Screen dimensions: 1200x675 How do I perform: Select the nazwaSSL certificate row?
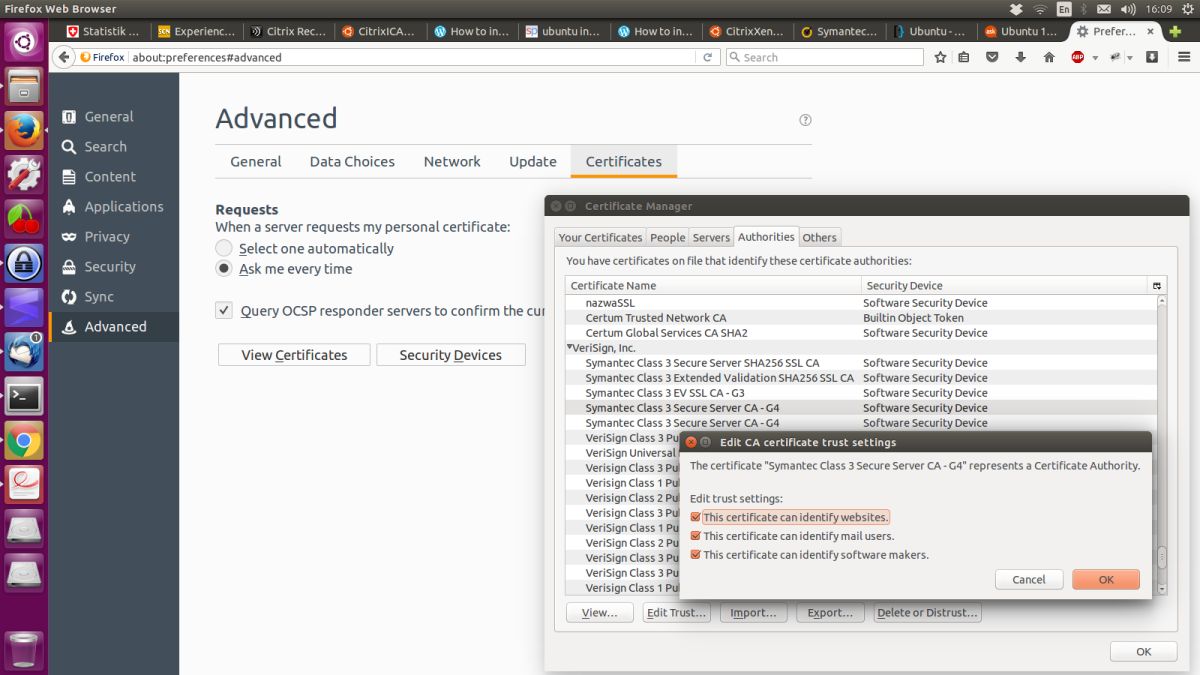pyautogui.click(x=861, y=303)
